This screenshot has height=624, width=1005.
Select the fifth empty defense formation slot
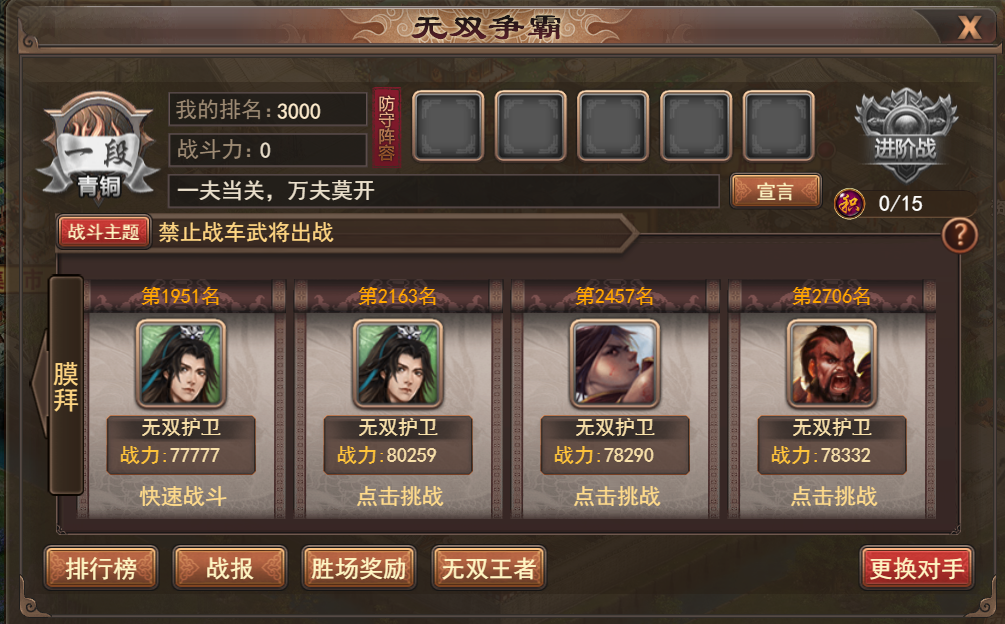pos(778,126)
